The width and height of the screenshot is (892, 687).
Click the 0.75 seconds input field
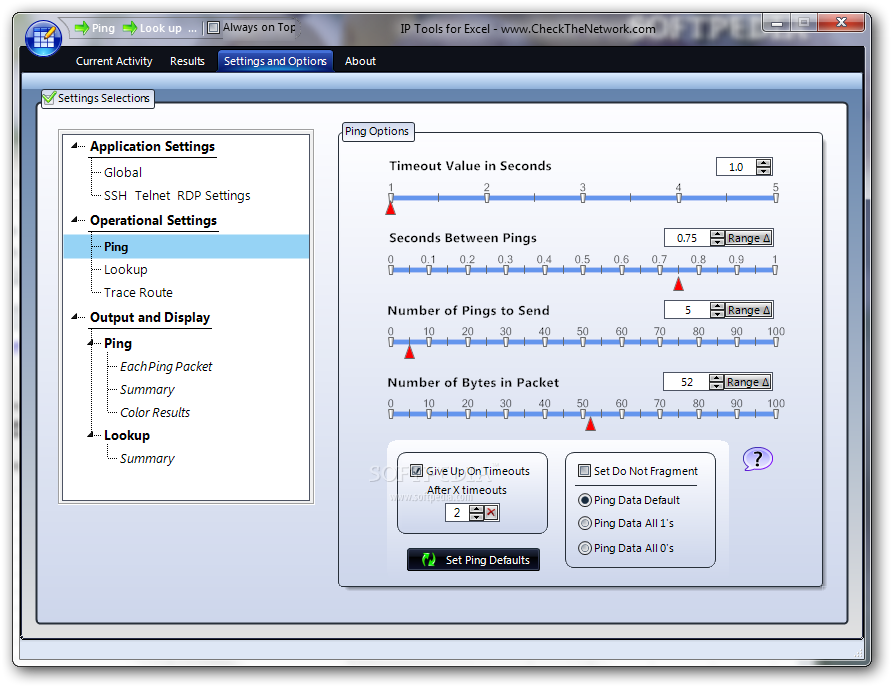tap(687, 238)
